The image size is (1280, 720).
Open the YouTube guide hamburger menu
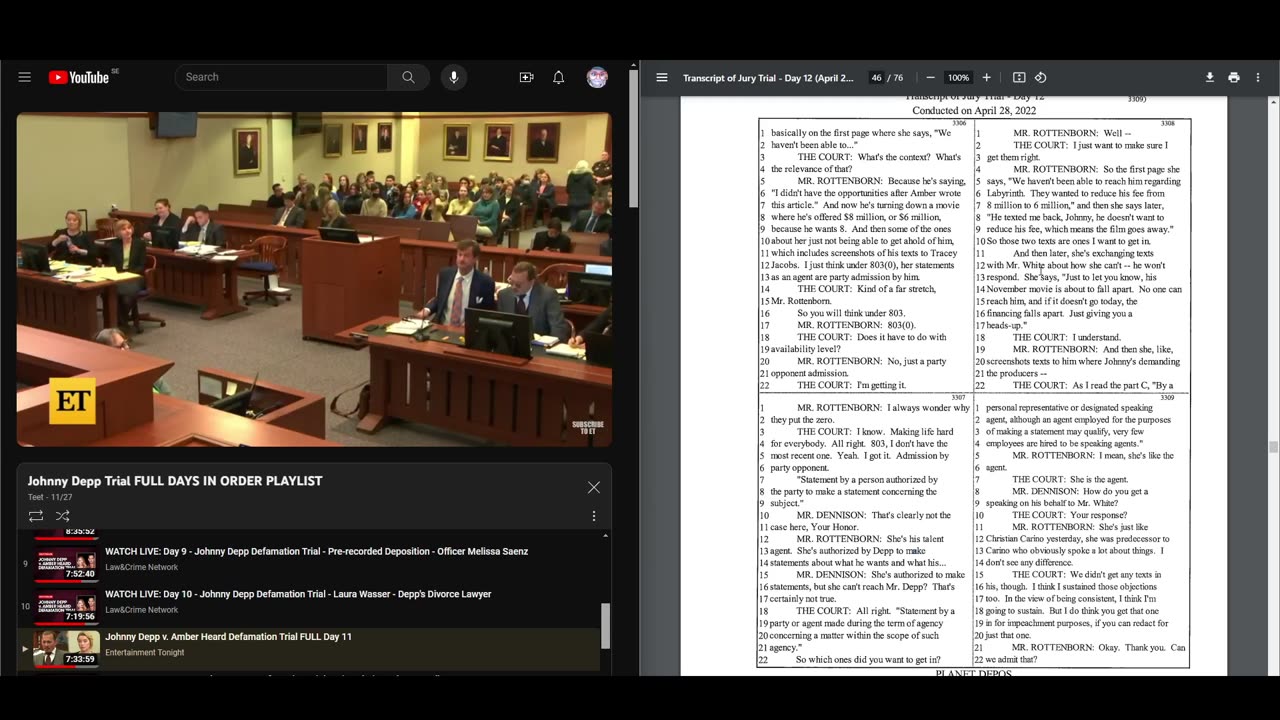[x=25, y=77]
